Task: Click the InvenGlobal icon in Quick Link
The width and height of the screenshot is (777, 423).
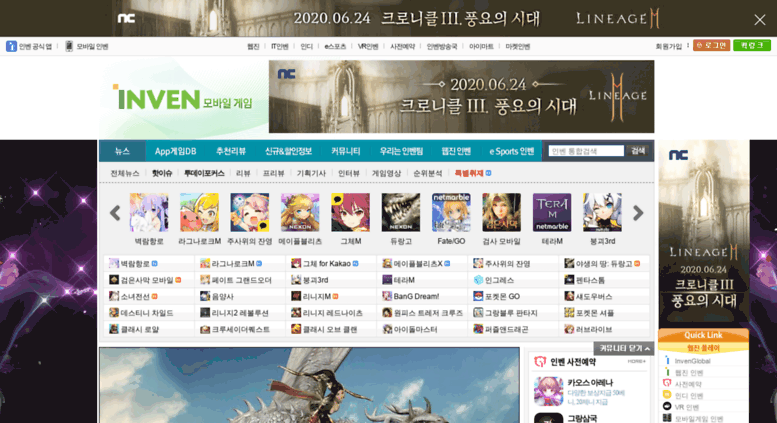Action: [667, 361]
